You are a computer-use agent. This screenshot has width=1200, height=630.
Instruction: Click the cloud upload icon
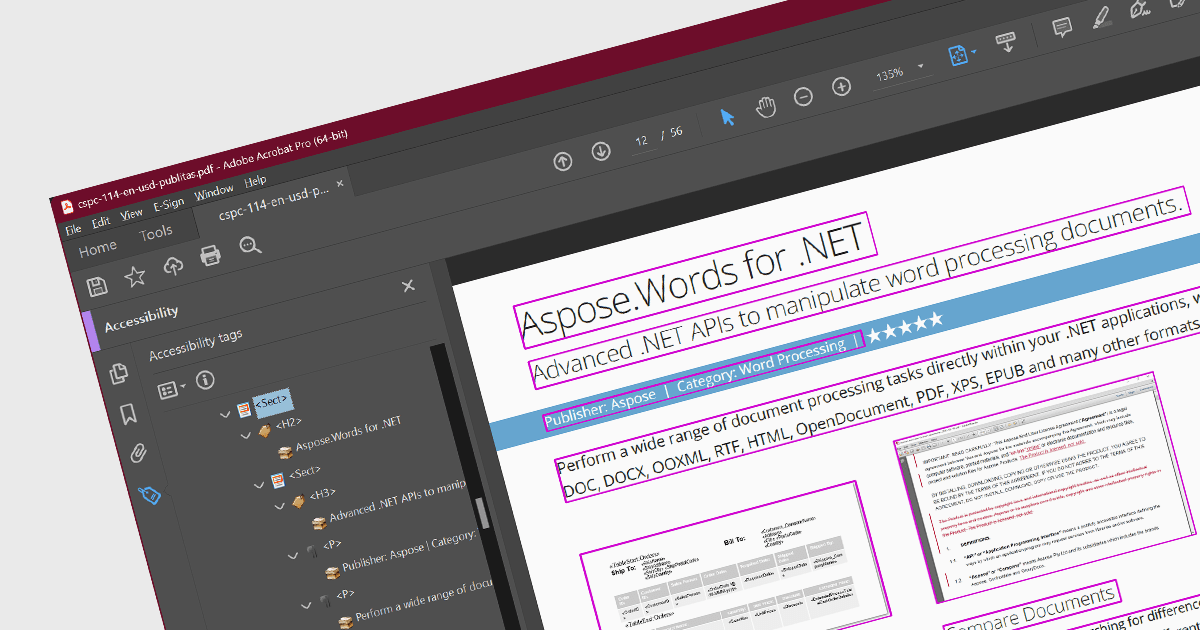pyautogui.click(x=174, y=266)
